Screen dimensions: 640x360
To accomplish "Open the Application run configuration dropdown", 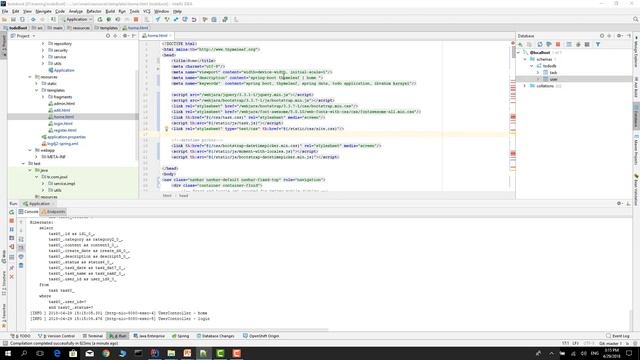I will pos(76,20).
